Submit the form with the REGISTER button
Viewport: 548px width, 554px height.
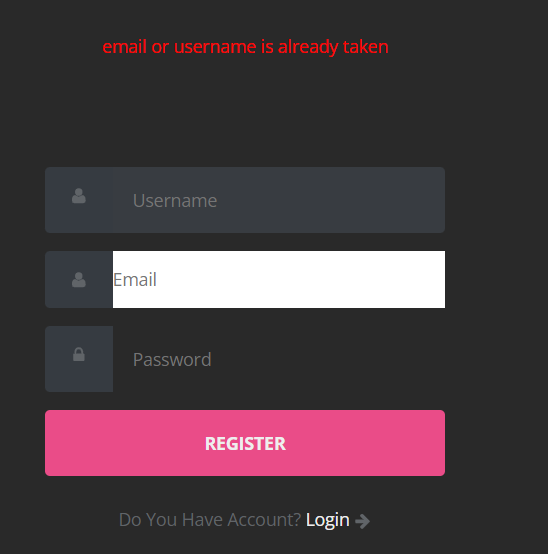click(x=245, y=443)
